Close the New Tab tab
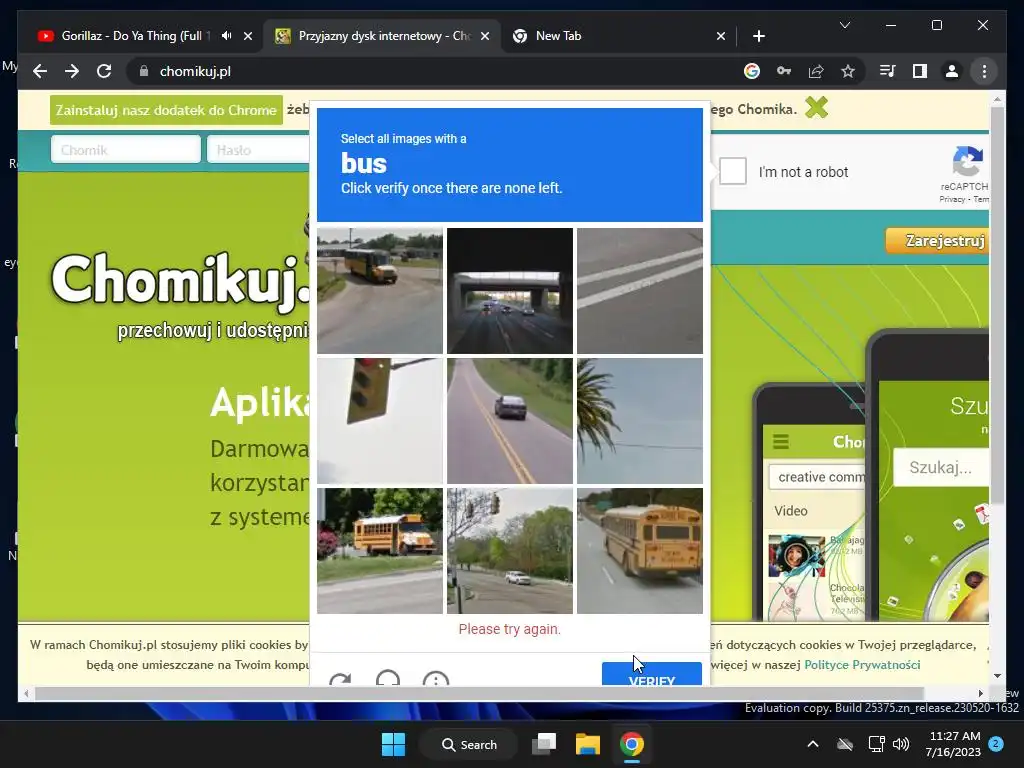Viewport: 1024px width, 768px height. pos(721,36)
